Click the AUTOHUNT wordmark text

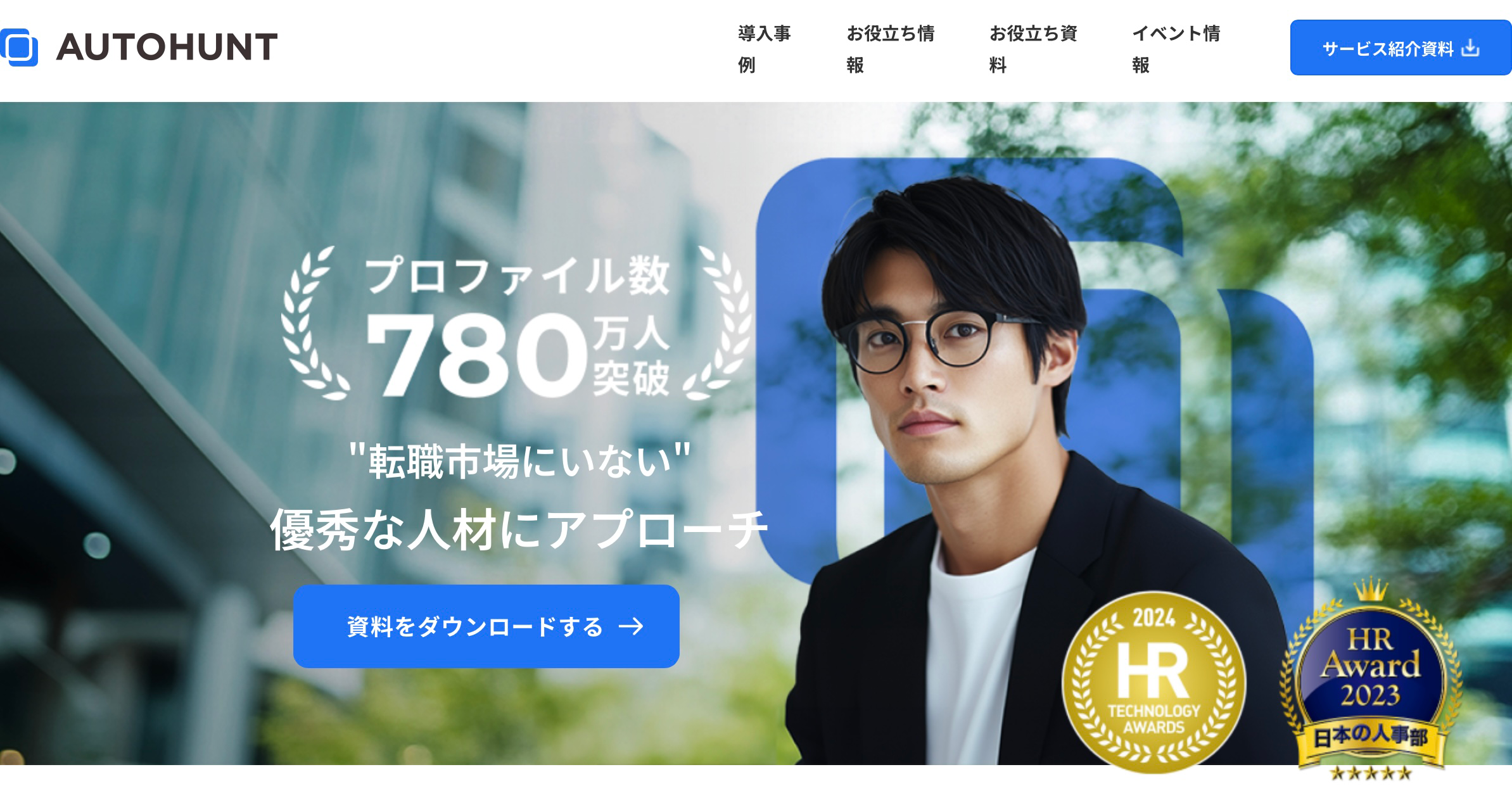pyautogui.click(x=167, y=48)
